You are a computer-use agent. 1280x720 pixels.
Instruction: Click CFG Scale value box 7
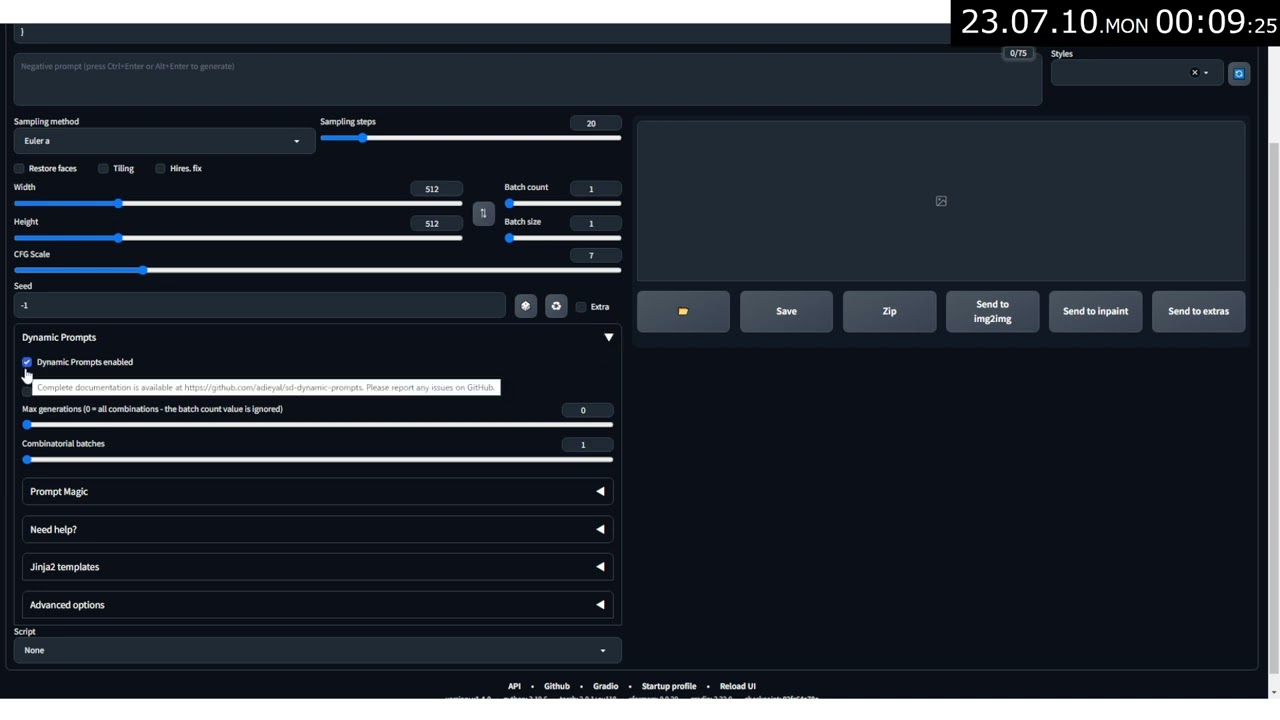[x=596, y=255]
